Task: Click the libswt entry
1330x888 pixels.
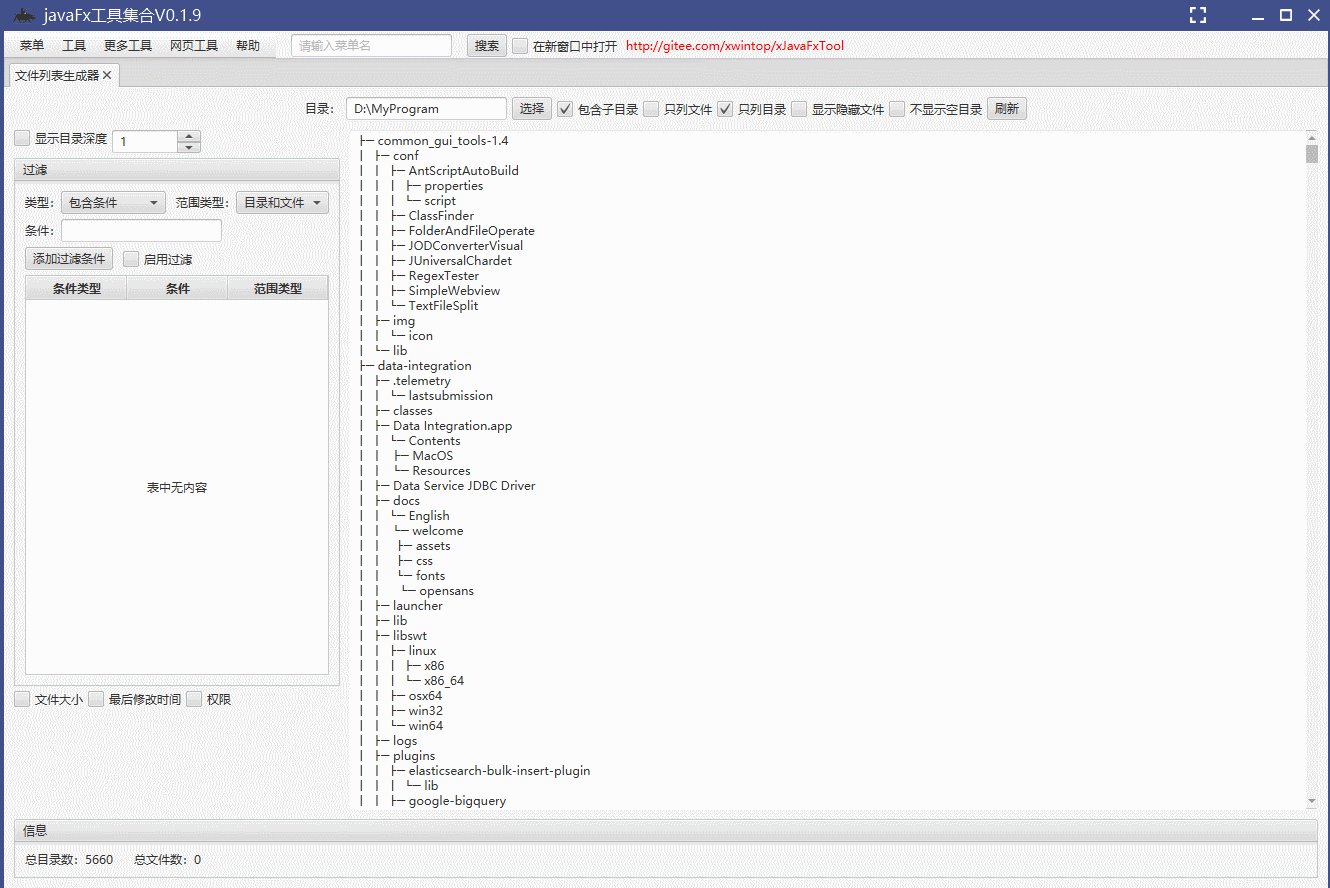Action: [410, 636]
